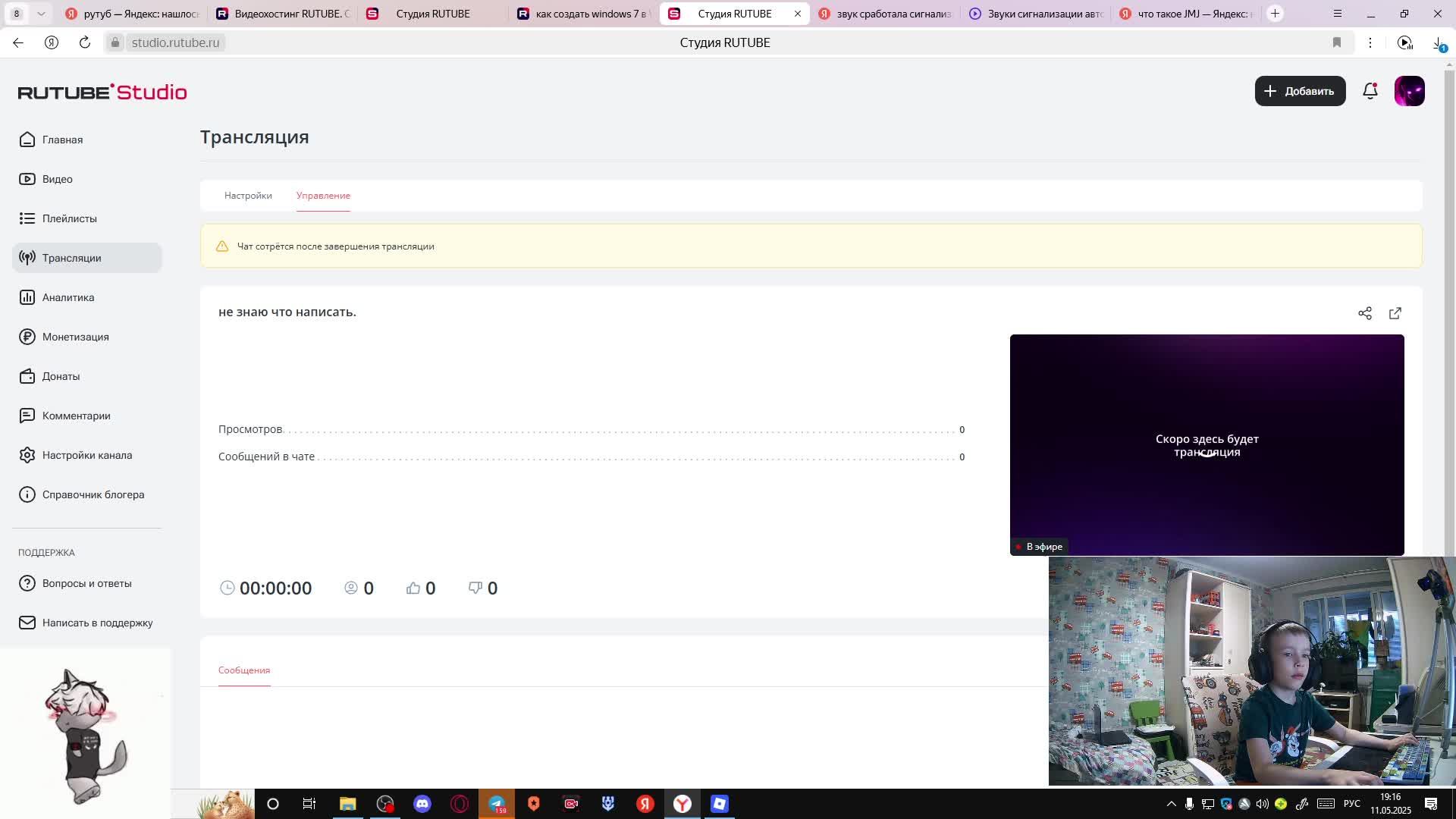Click the RUTUBE Studio logo
This screenshot has height=819, width=1456.
tap(102, 92)
